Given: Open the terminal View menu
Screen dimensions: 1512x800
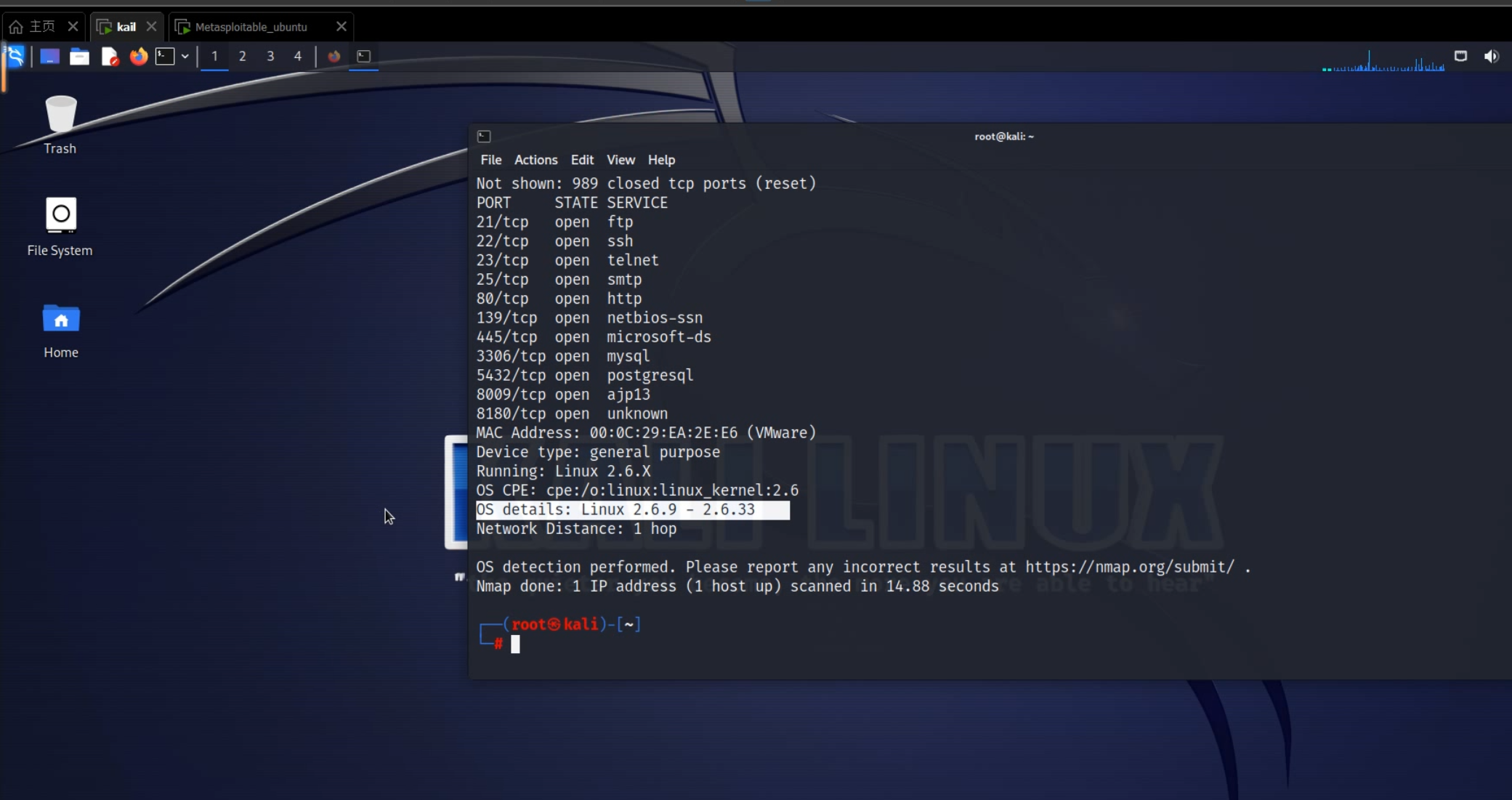Looking at the screenshot, I should click(x=620, y=160).
